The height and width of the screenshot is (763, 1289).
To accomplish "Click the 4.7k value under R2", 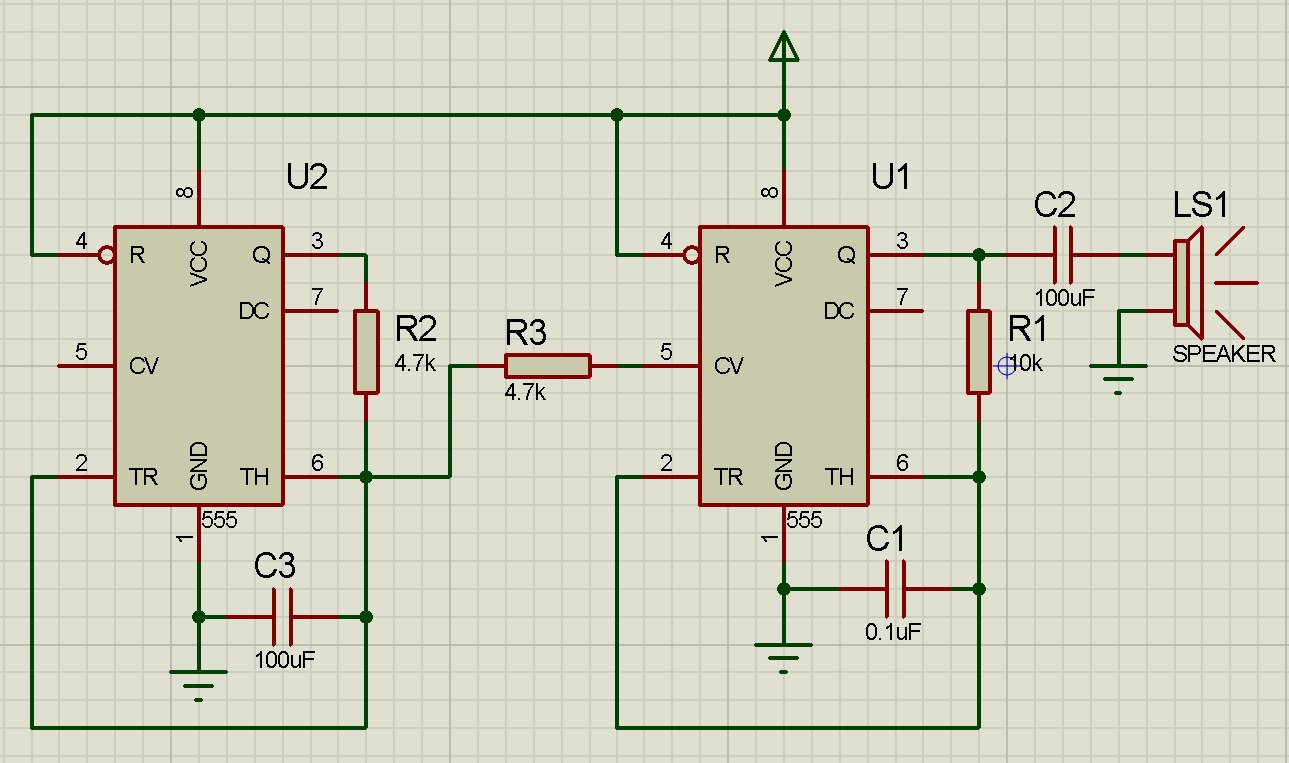I will (x=415, y=363).
